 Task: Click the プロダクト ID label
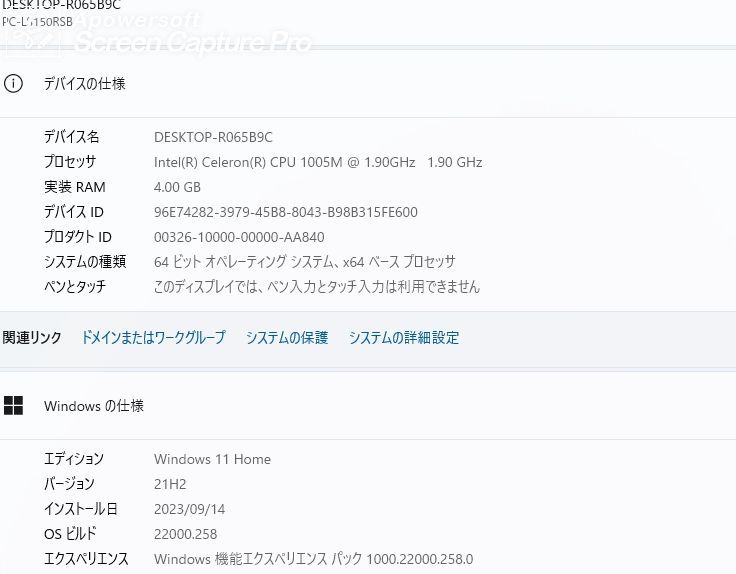click(x=77, y=237)
